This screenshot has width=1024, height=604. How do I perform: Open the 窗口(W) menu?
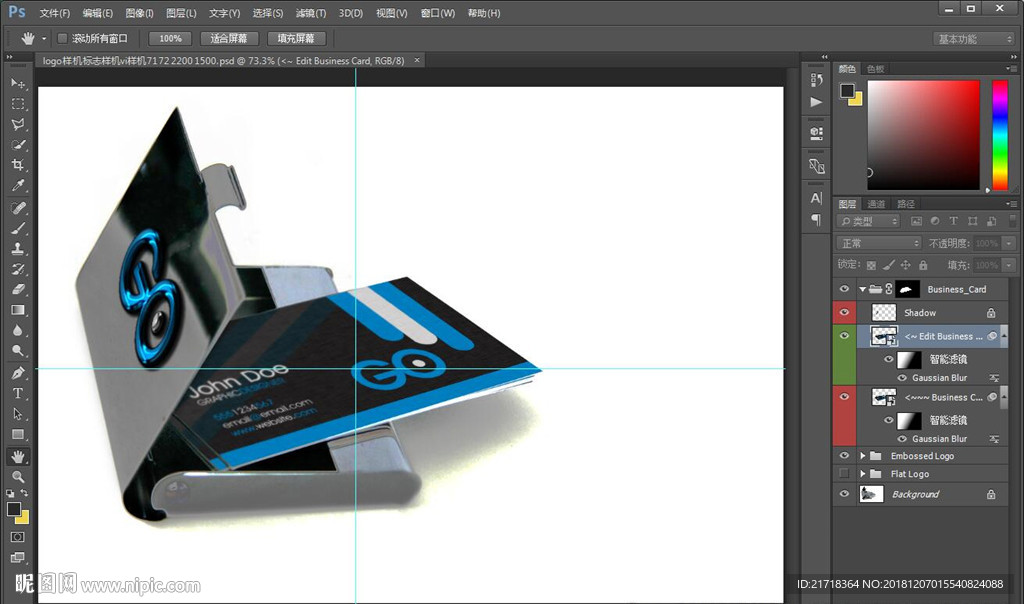click(438, 13)
